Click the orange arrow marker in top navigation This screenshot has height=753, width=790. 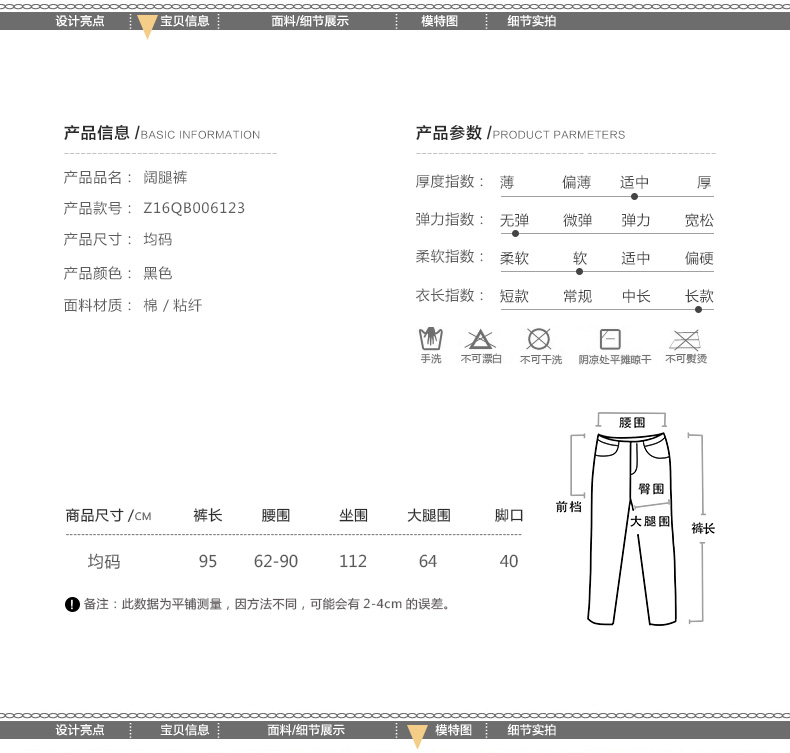pyautogui.click(x=147, y=27)
